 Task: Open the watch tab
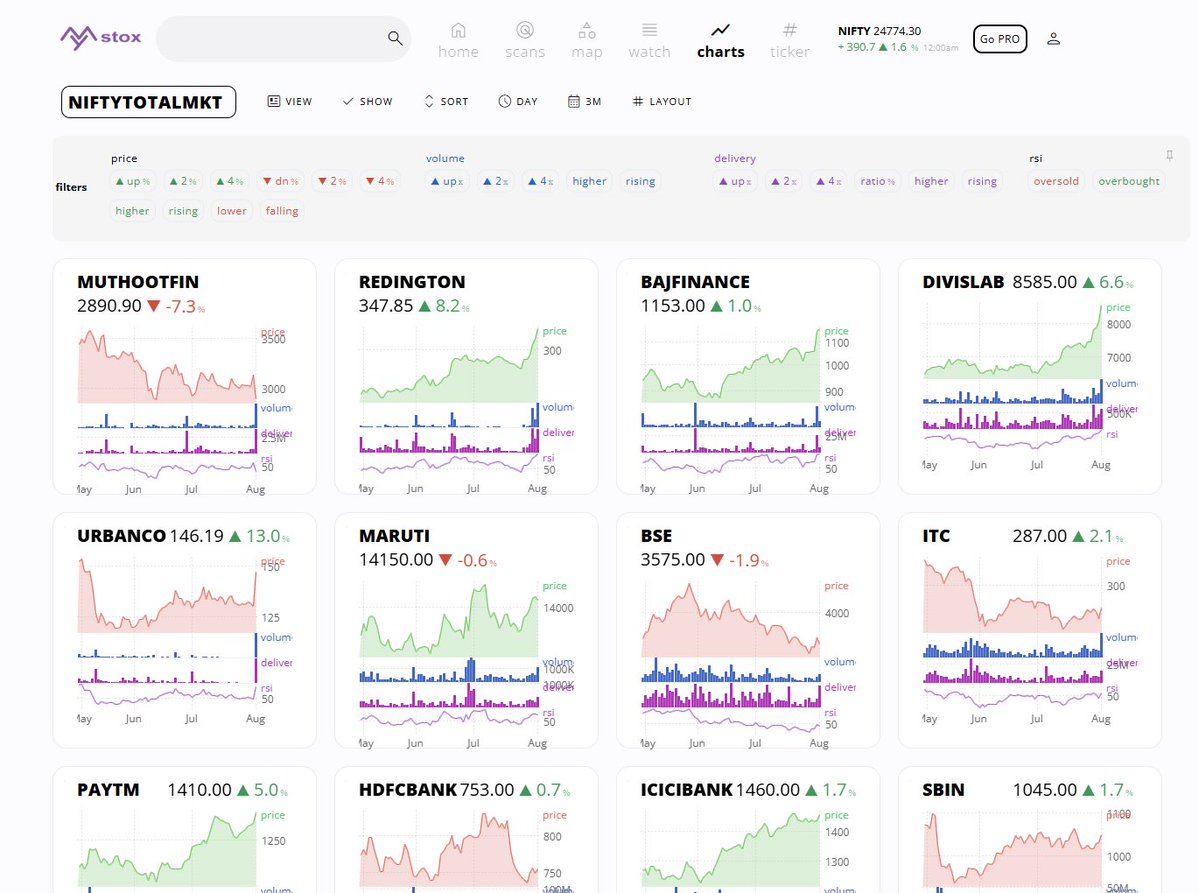tap(649, 41)
